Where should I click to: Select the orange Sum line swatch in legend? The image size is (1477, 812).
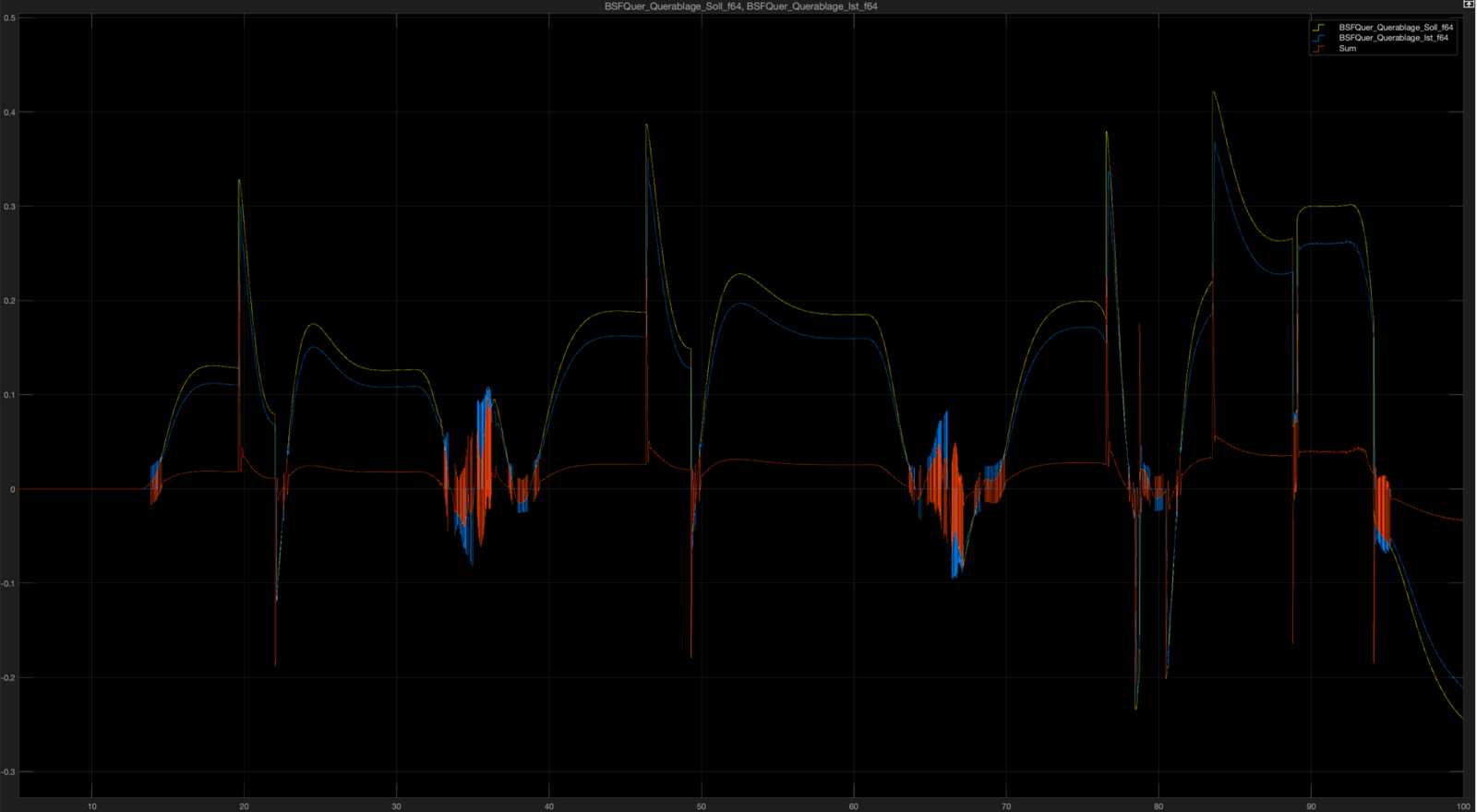pyautogui.click(x=1318, y=48)
